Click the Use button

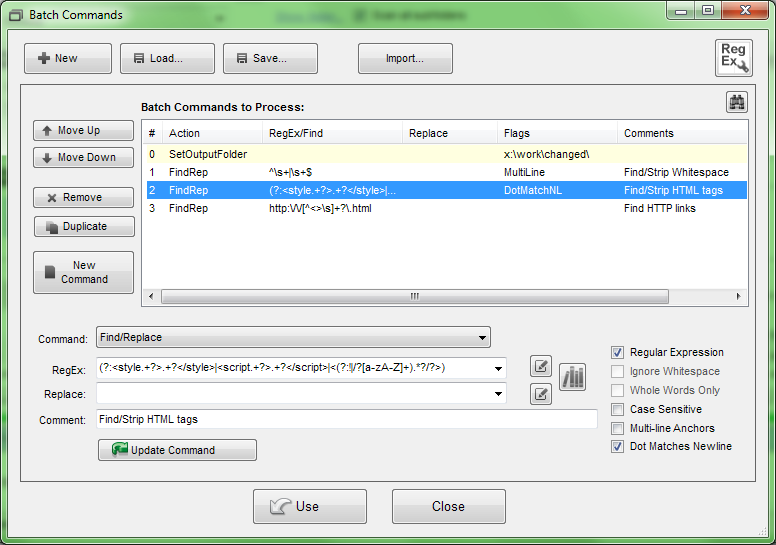coord(310,506)
